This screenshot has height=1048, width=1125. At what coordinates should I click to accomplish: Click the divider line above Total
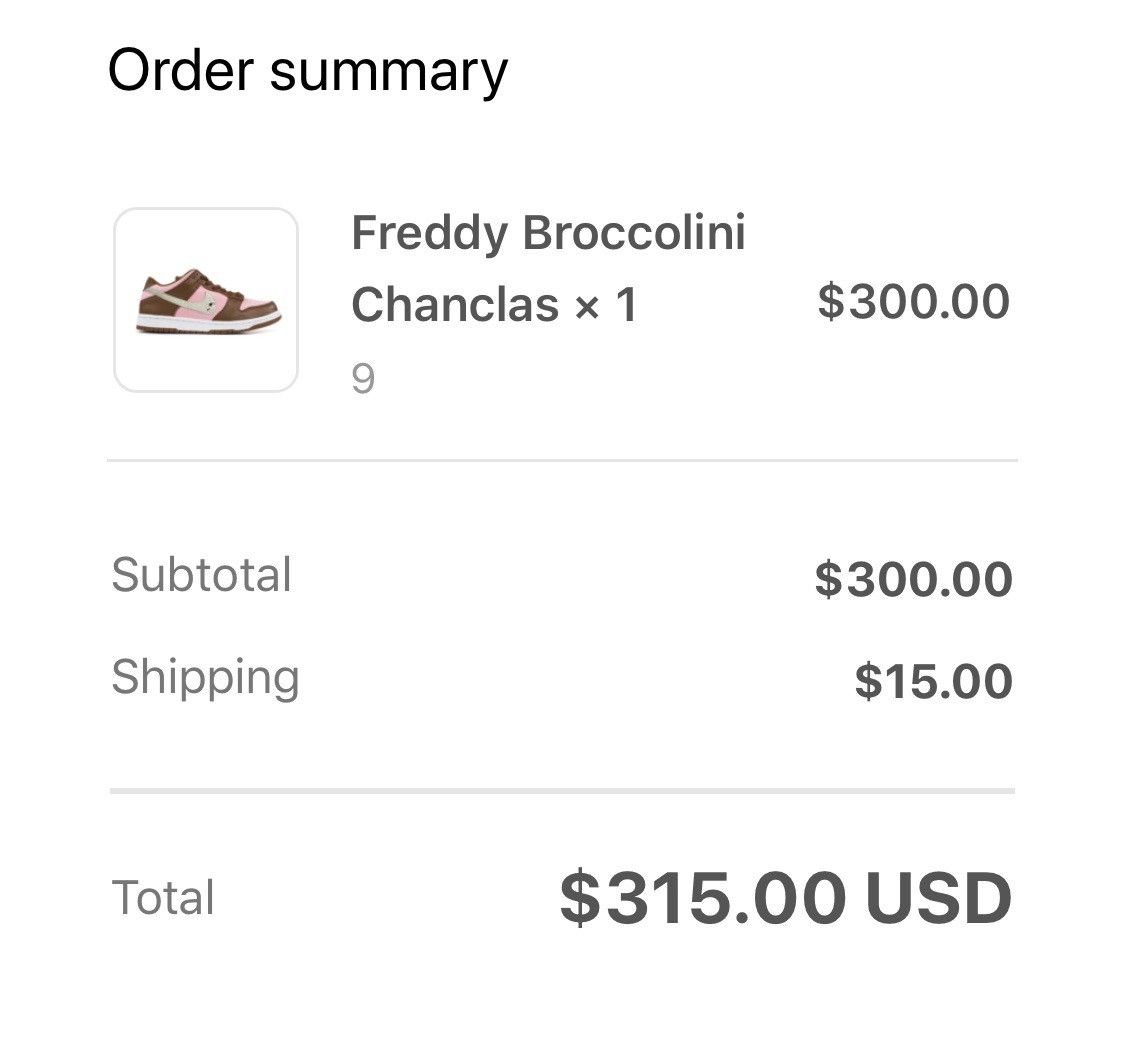[562, 791]
